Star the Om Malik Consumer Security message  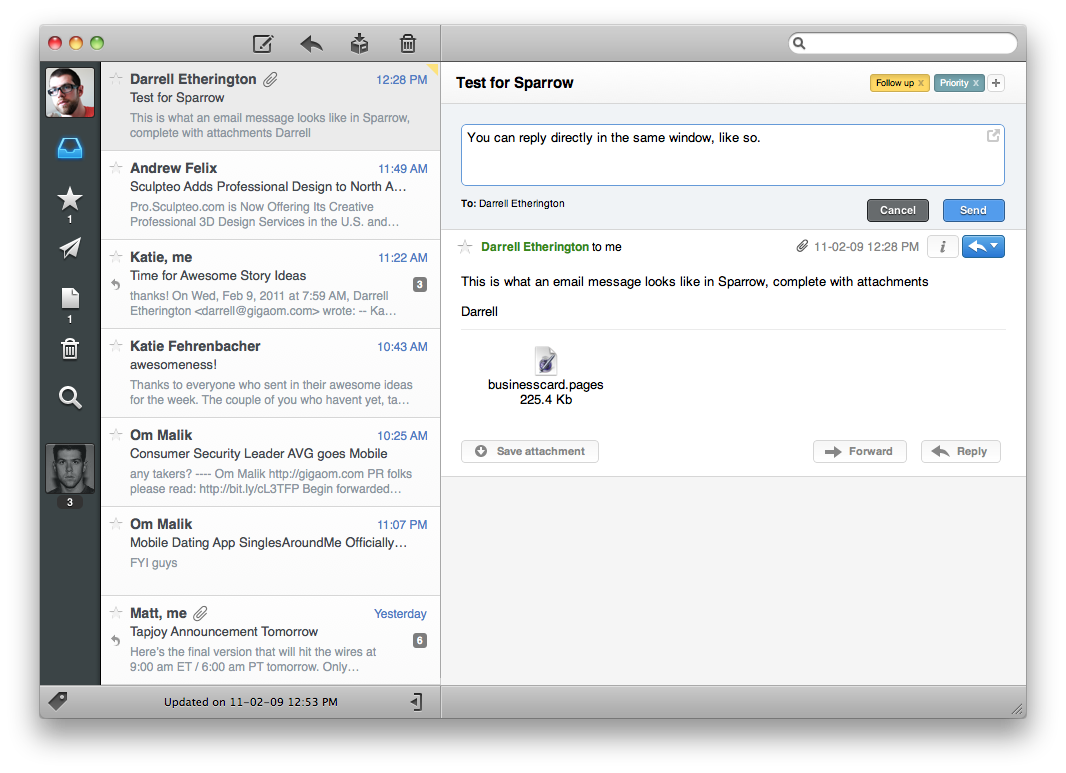coord(116,435)
